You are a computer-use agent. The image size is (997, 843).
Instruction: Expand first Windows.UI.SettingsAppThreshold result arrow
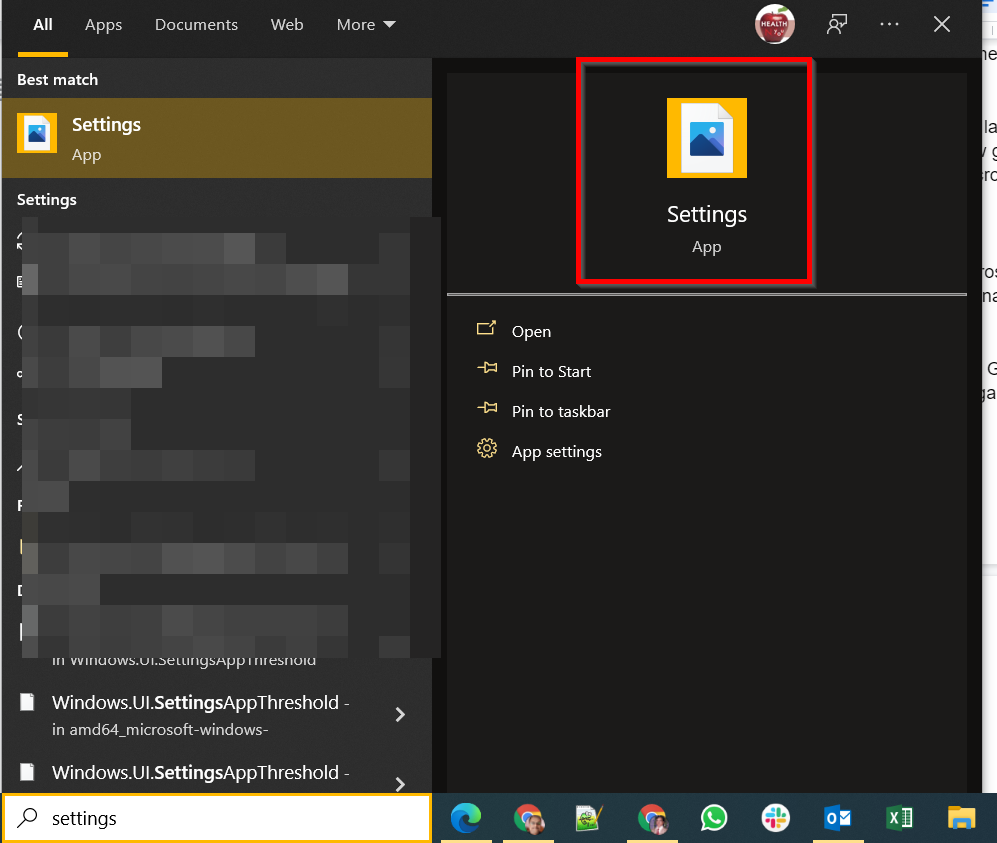[x=400, y=715]
